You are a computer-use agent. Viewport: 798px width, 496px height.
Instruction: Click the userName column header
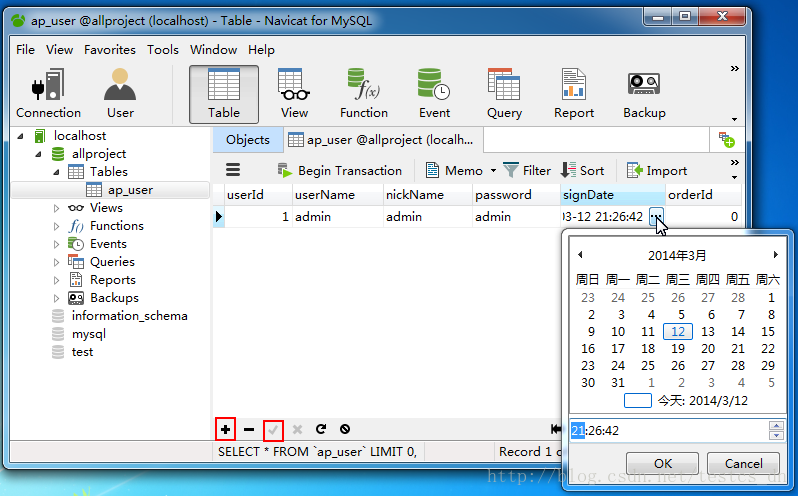pyautogui.click(x=337, y=195)
